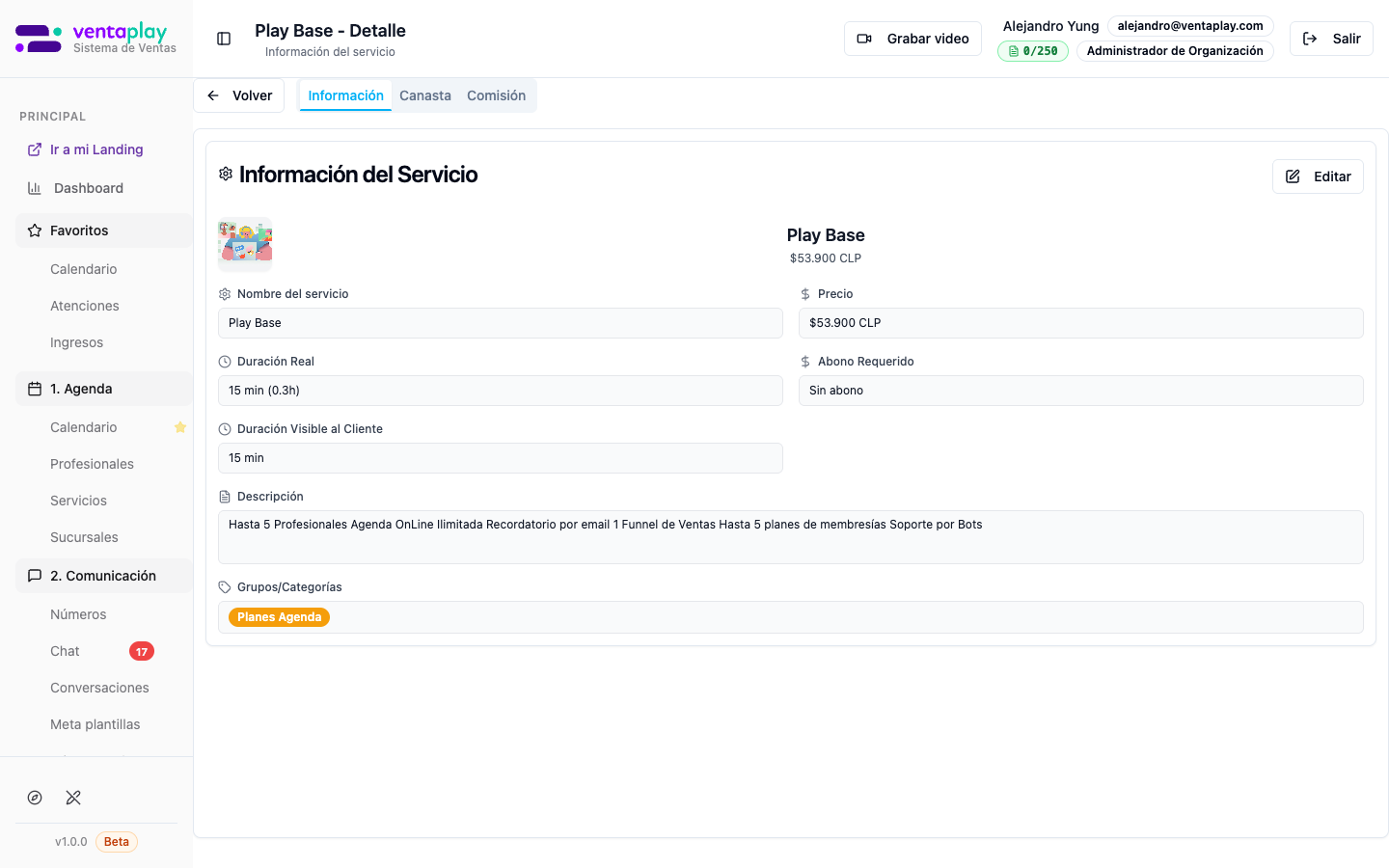1389x868 pixels.
Task: Click the Editar button
Action: point(1318,176)
